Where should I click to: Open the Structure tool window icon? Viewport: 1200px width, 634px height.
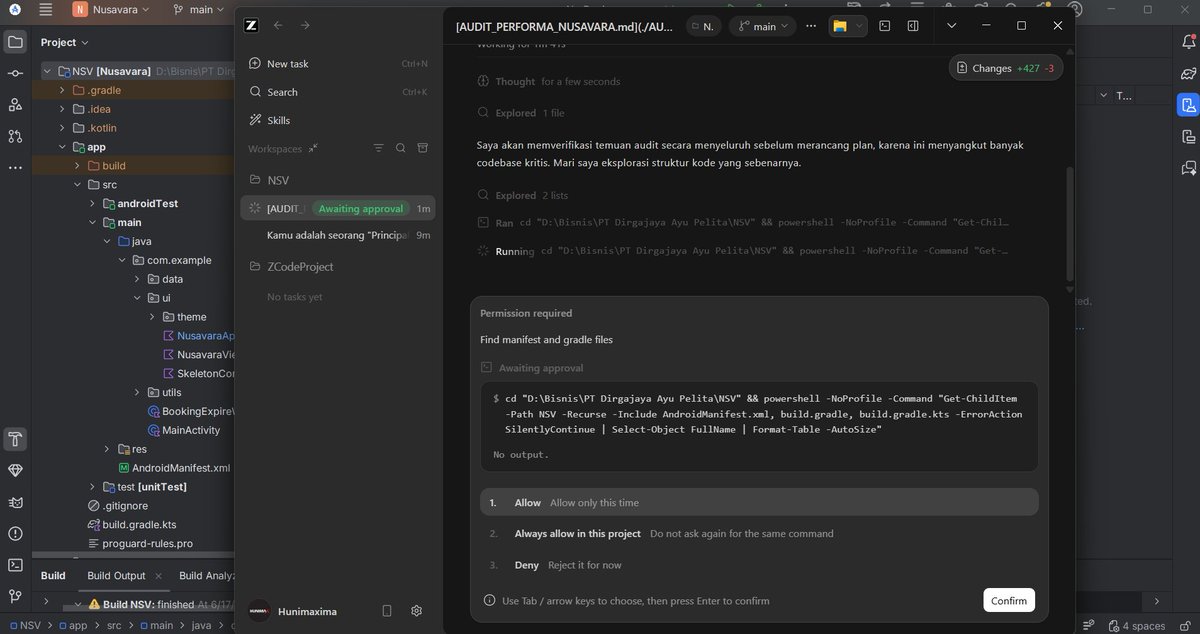point(15,105)
